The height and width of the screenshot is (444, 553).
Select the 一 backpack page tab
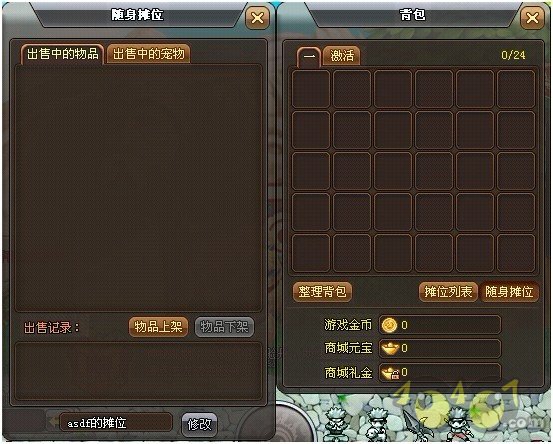309,56
